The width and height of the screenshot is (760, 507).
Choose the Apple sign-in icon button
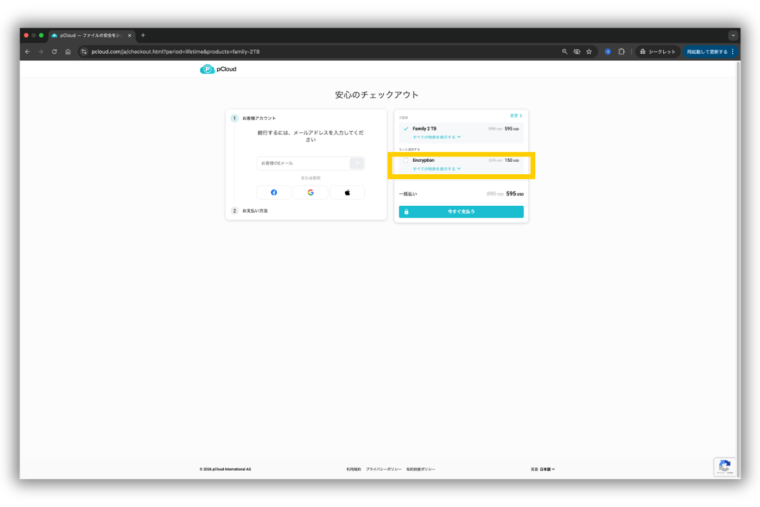pyautogui.click(x=347, y=192)
